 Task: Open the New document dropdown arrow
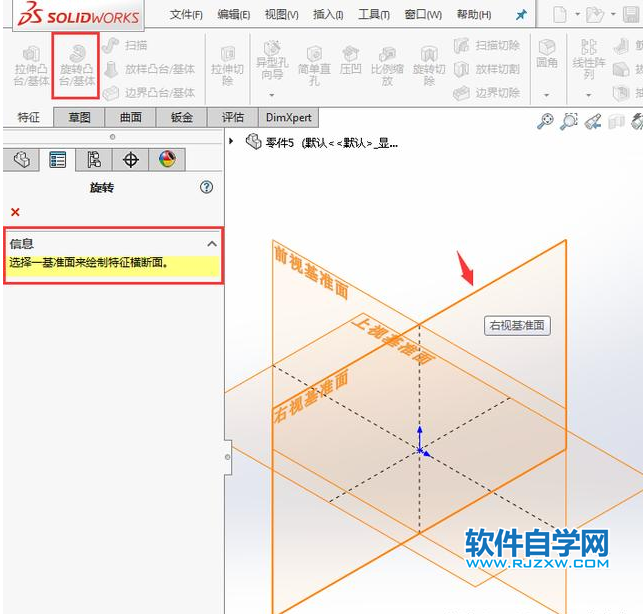[x=577, y=14]
